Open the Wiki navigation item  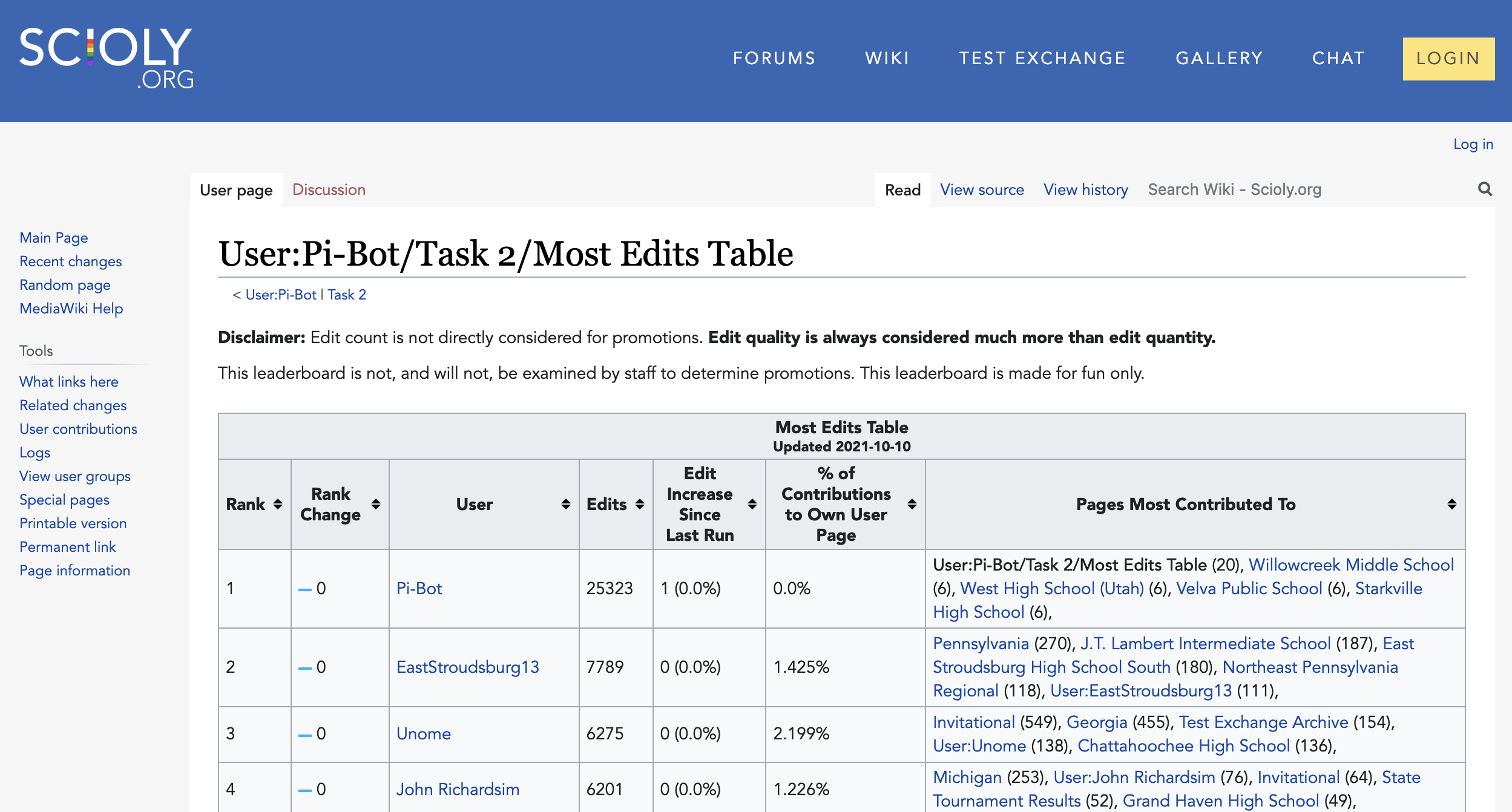click(x=887, y=58)
